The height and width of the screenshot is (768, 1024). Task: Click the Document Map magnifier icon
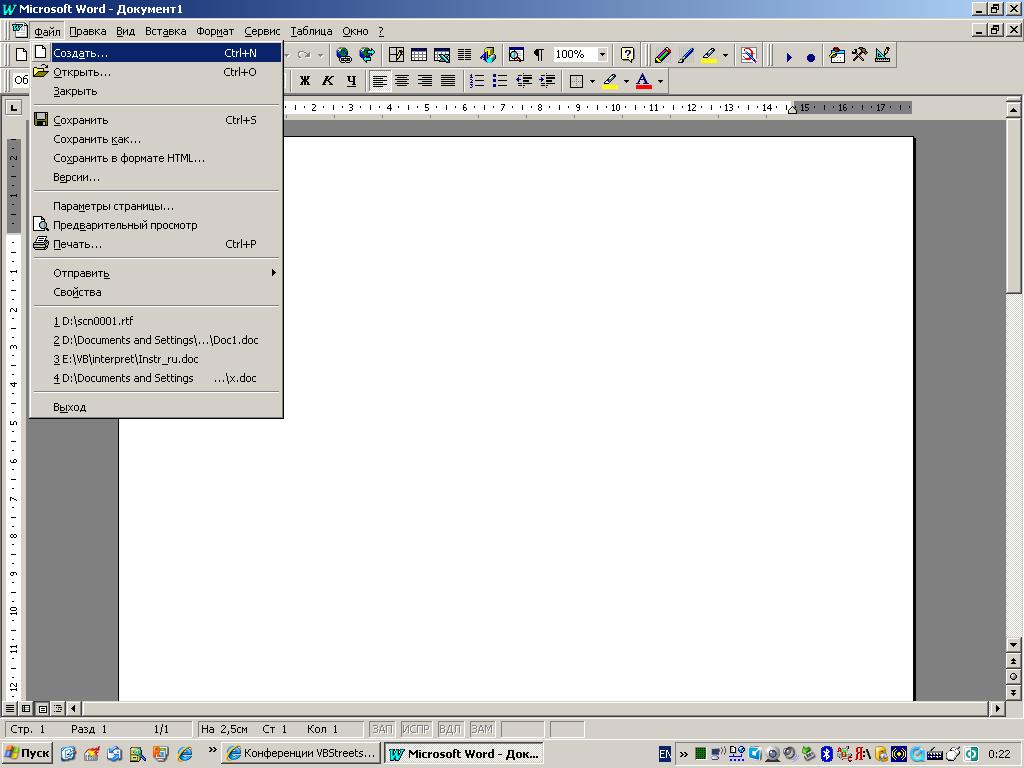516,55
